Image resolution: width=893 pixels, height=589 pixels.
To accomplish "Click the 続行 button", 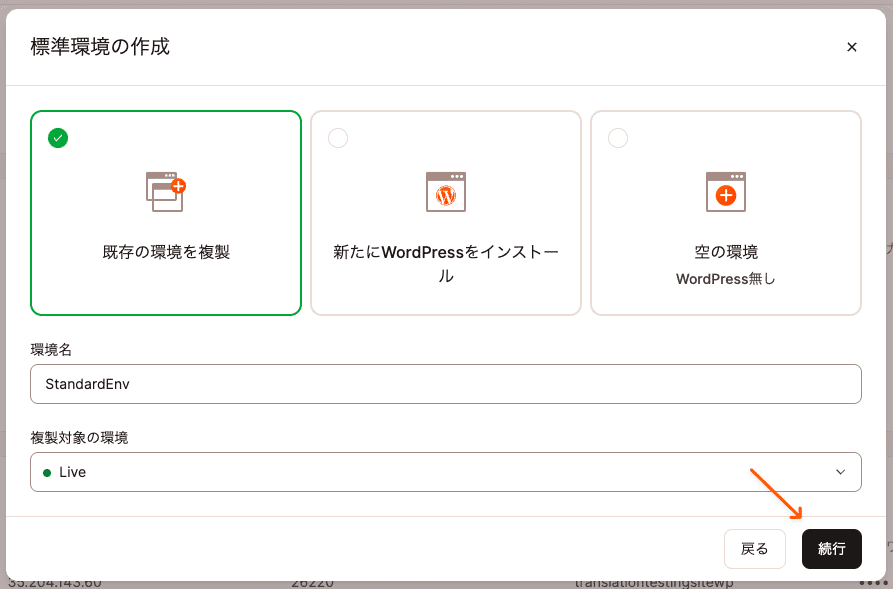I will (831, 549).
